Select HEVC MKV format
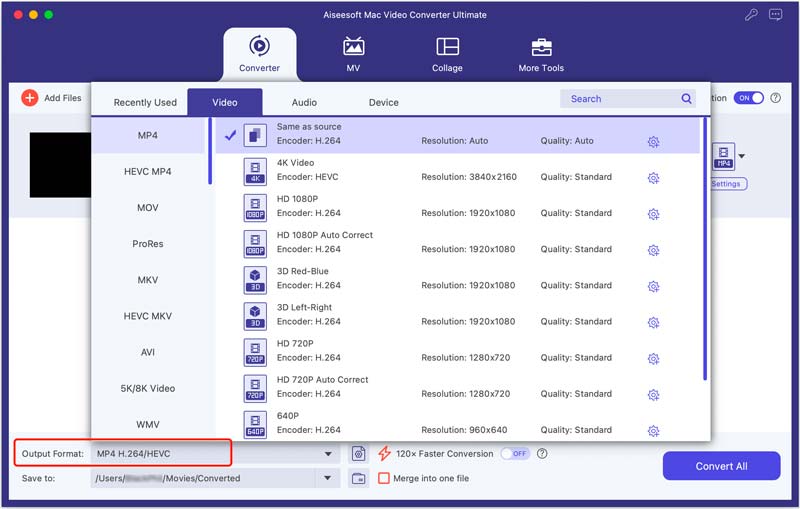This screenshot has width=800, height=509. click(148, 316)
